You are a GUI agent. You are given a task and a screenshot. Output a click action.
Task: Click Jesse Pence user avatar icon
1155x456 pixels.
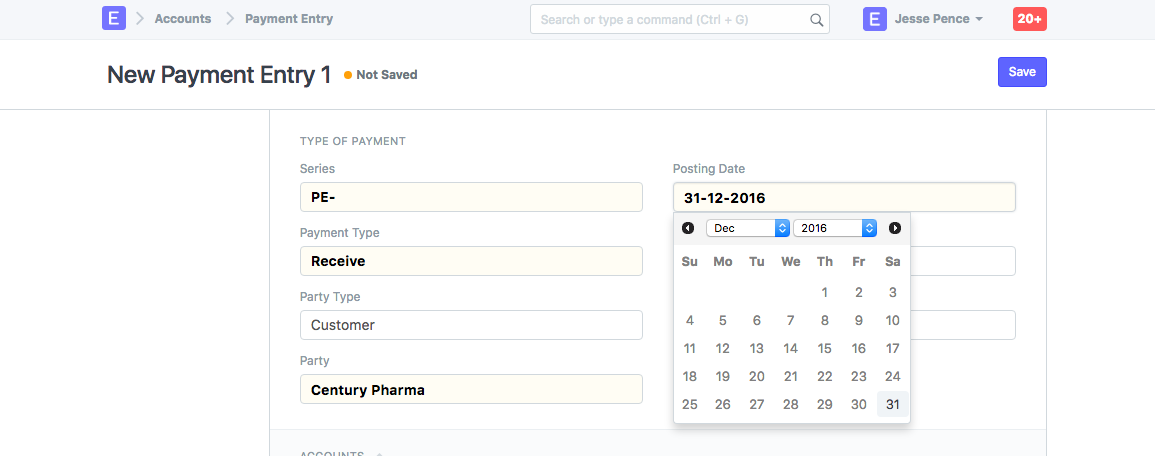[875, 19]
